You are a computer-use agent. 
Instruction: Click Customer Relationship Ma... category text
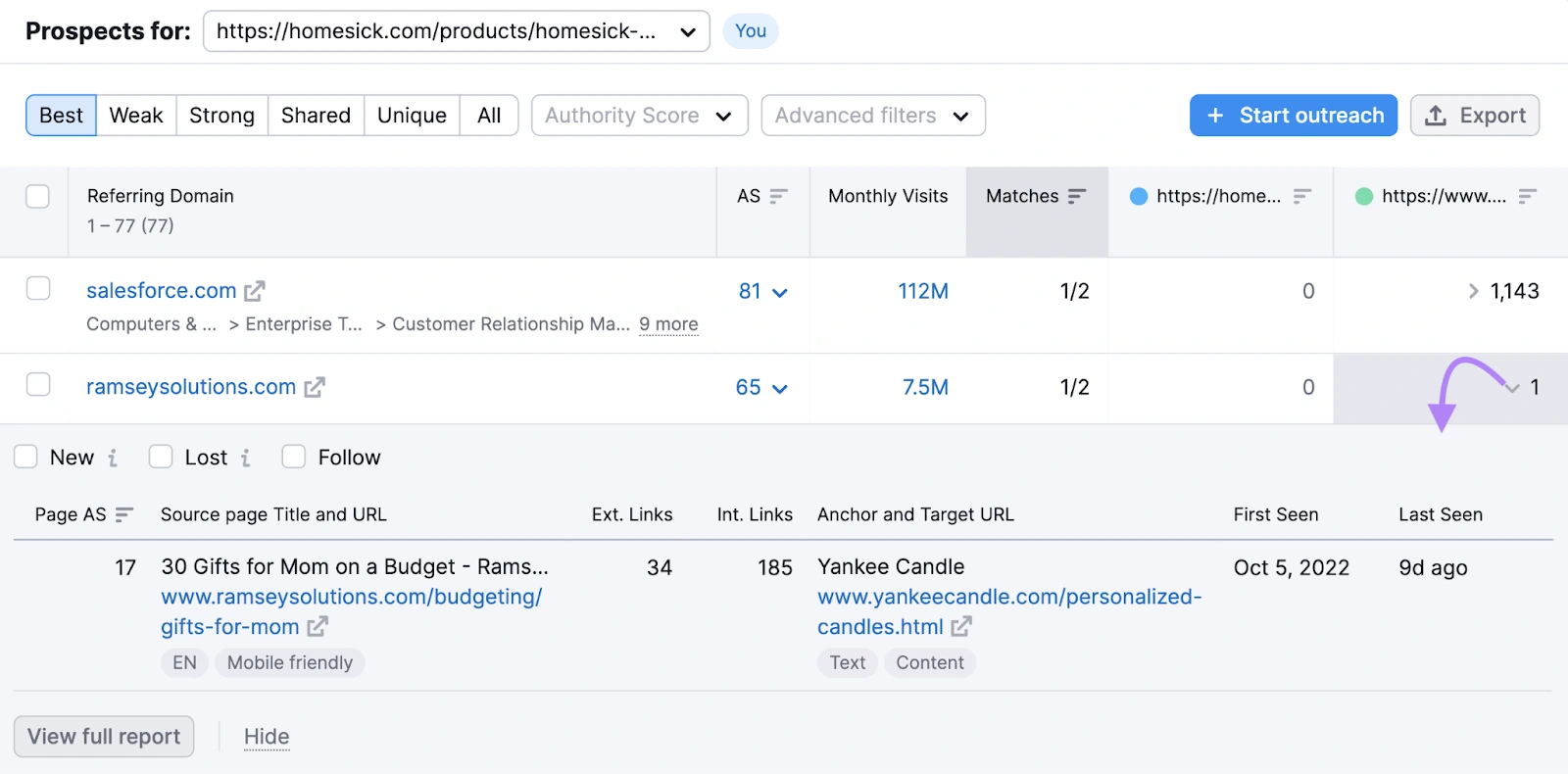tap(512, 324)
